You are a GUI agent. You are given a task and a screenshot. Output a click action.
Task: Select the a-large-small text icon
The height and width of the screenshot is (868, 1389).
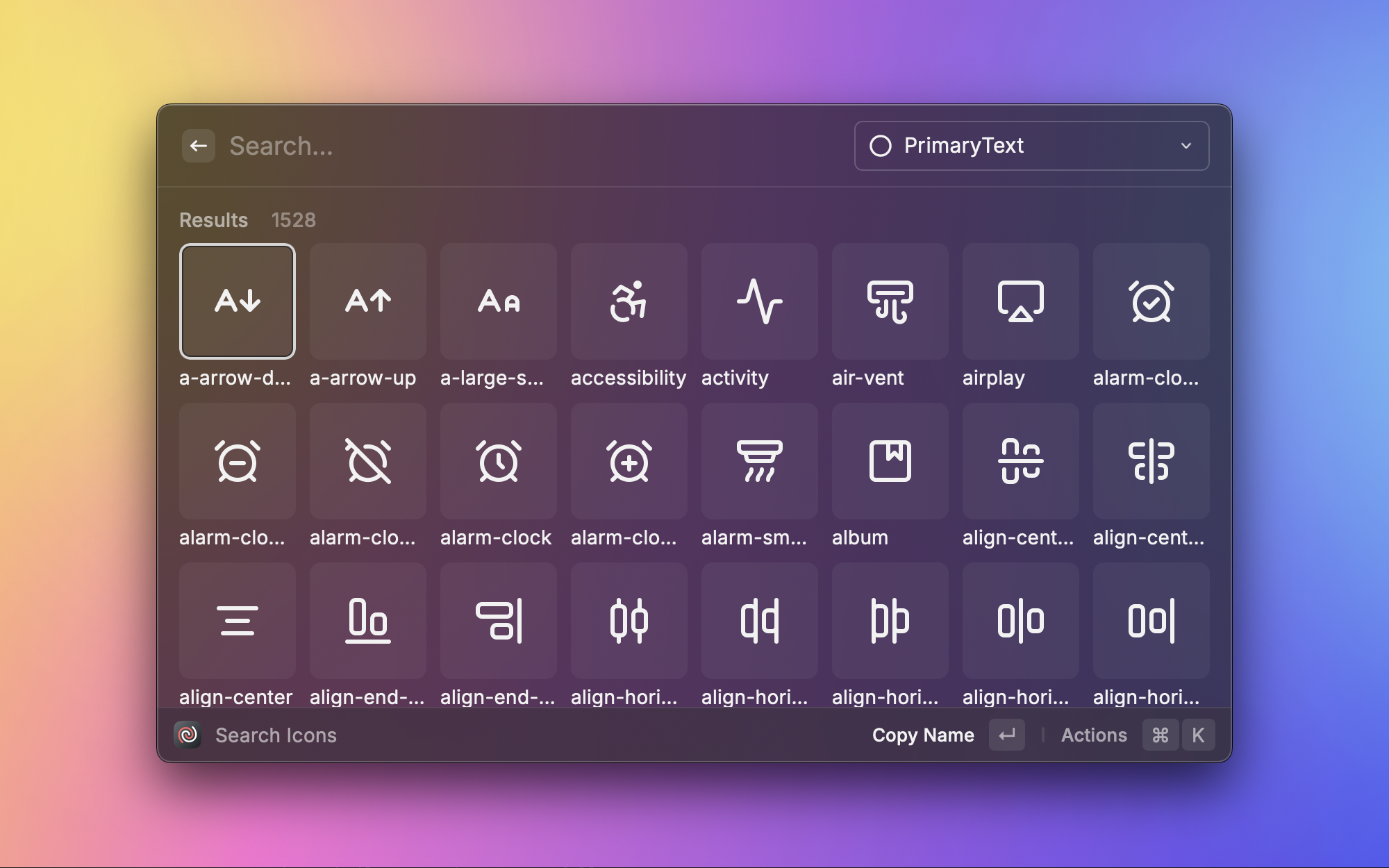pos(498,301)
